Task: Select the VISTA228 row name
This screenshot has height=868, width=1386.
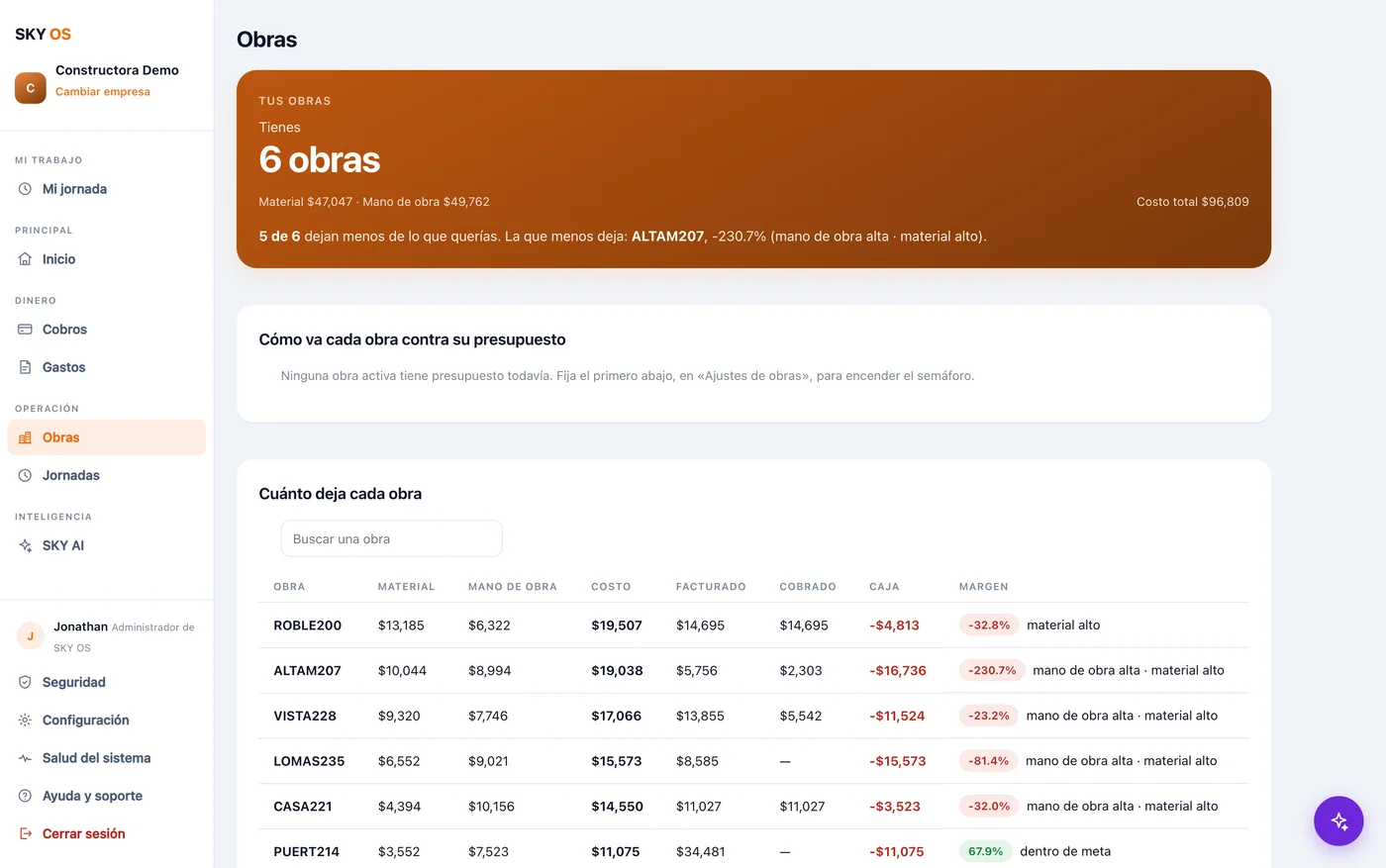Action: [x=305, y=716]
